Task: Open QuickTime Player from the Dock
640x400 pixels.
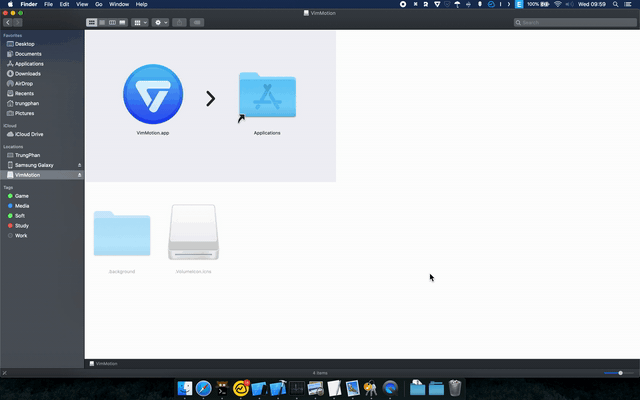Action: point(390,388)
